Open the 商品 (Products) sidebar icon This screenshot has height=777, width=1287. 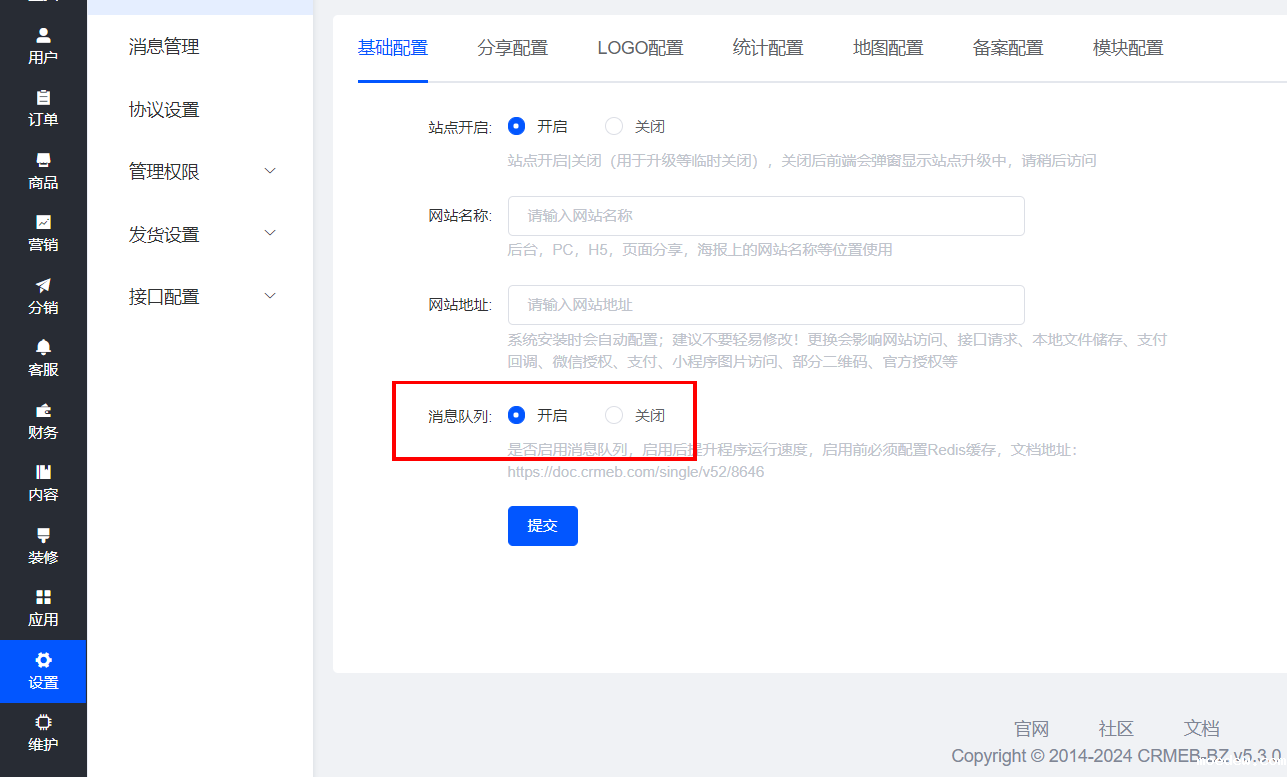[43, 160]
